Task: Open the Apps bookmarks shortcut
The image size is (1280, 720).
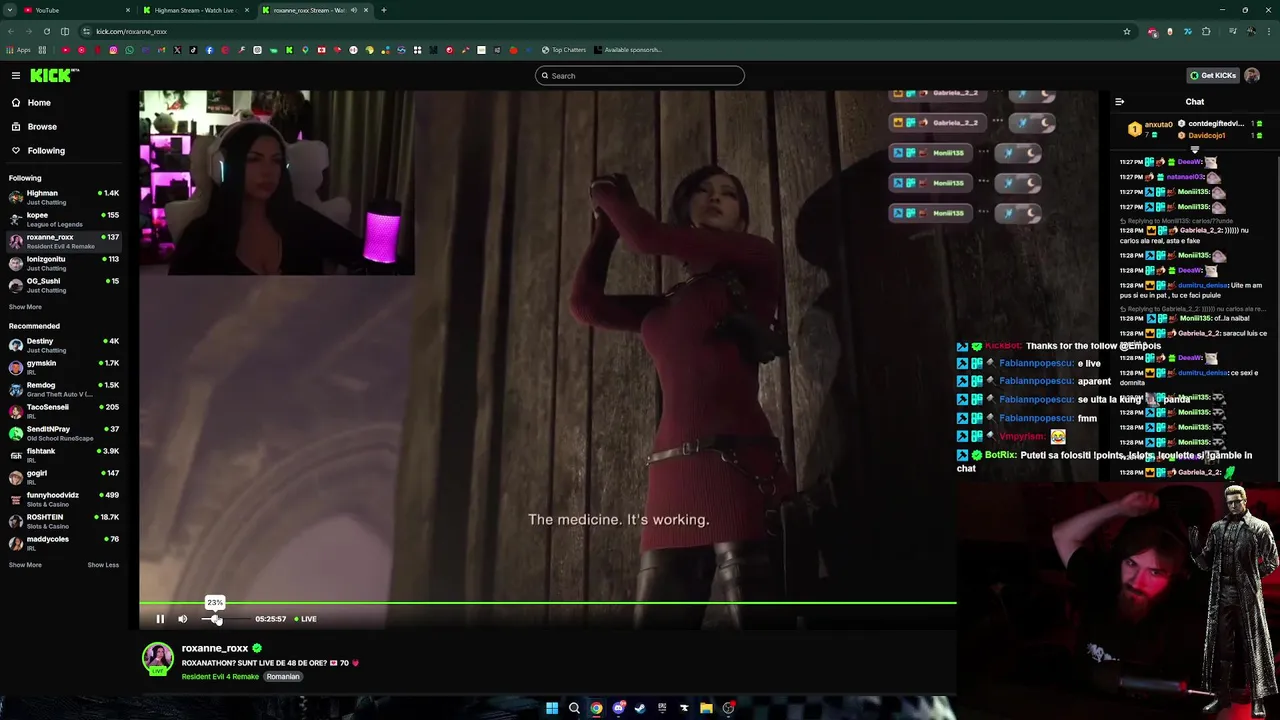Action: coord(18,50)
